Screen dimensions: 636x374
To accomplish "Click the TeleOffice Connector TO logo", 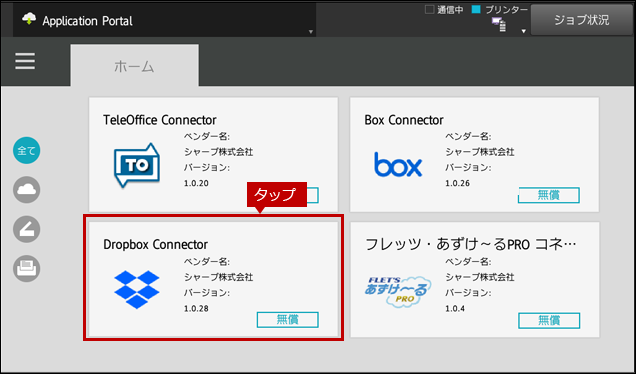I will point(137,165).
